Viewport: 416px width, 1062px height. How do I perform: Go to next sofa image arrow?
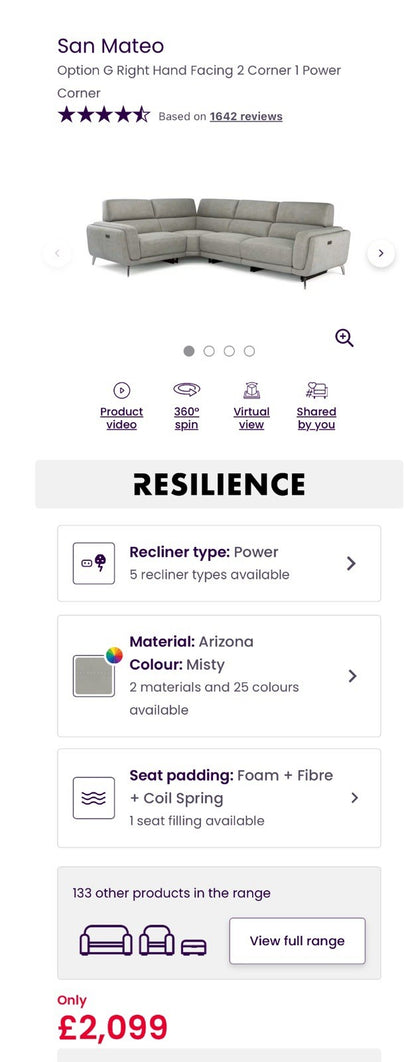pos(381,253)
